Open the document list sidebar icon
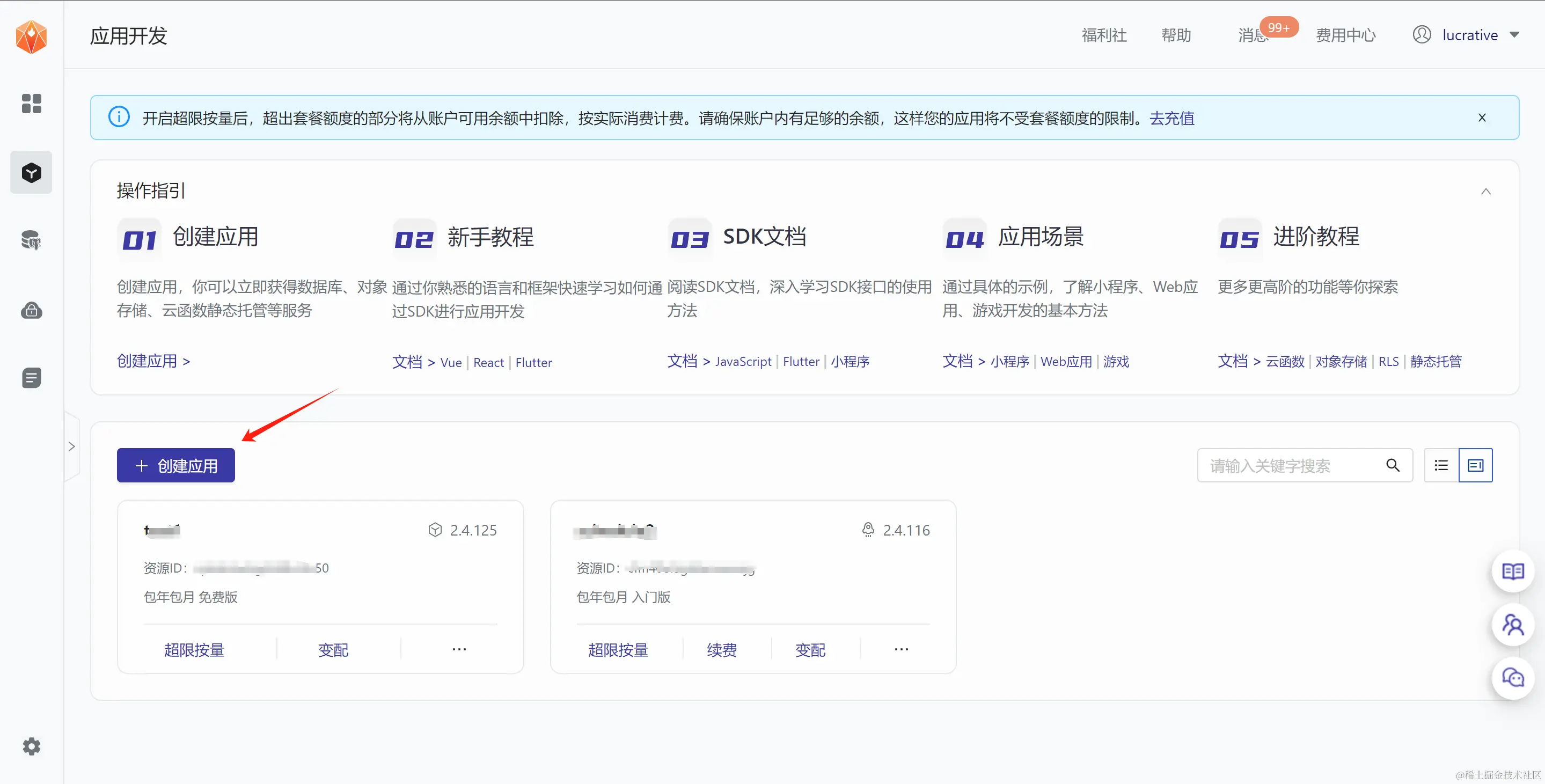 pos(31,378)
